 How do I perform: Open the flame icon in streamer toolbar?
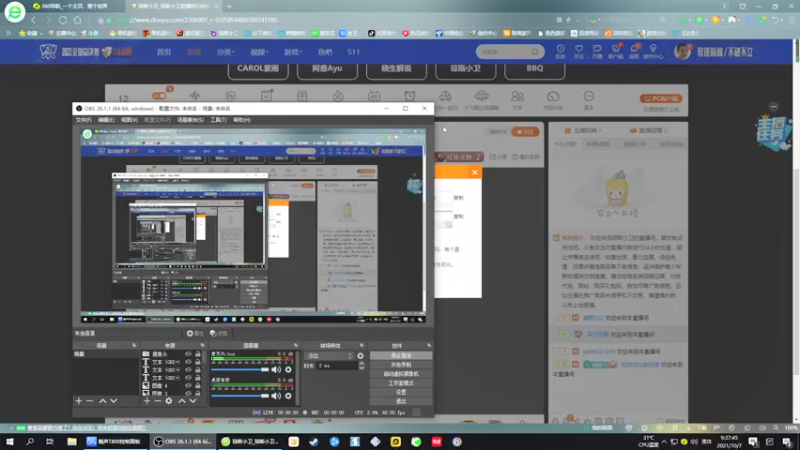(x=338, y=96)
